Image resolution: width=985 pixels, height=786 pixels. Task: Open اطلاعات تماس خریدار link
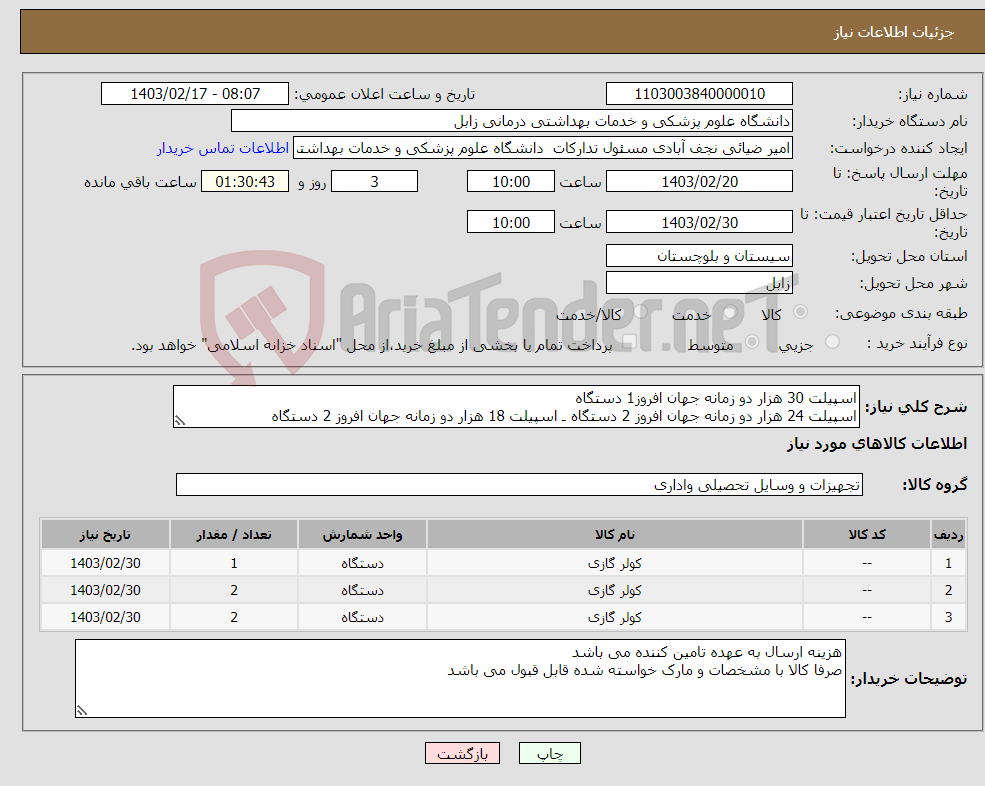223,148
